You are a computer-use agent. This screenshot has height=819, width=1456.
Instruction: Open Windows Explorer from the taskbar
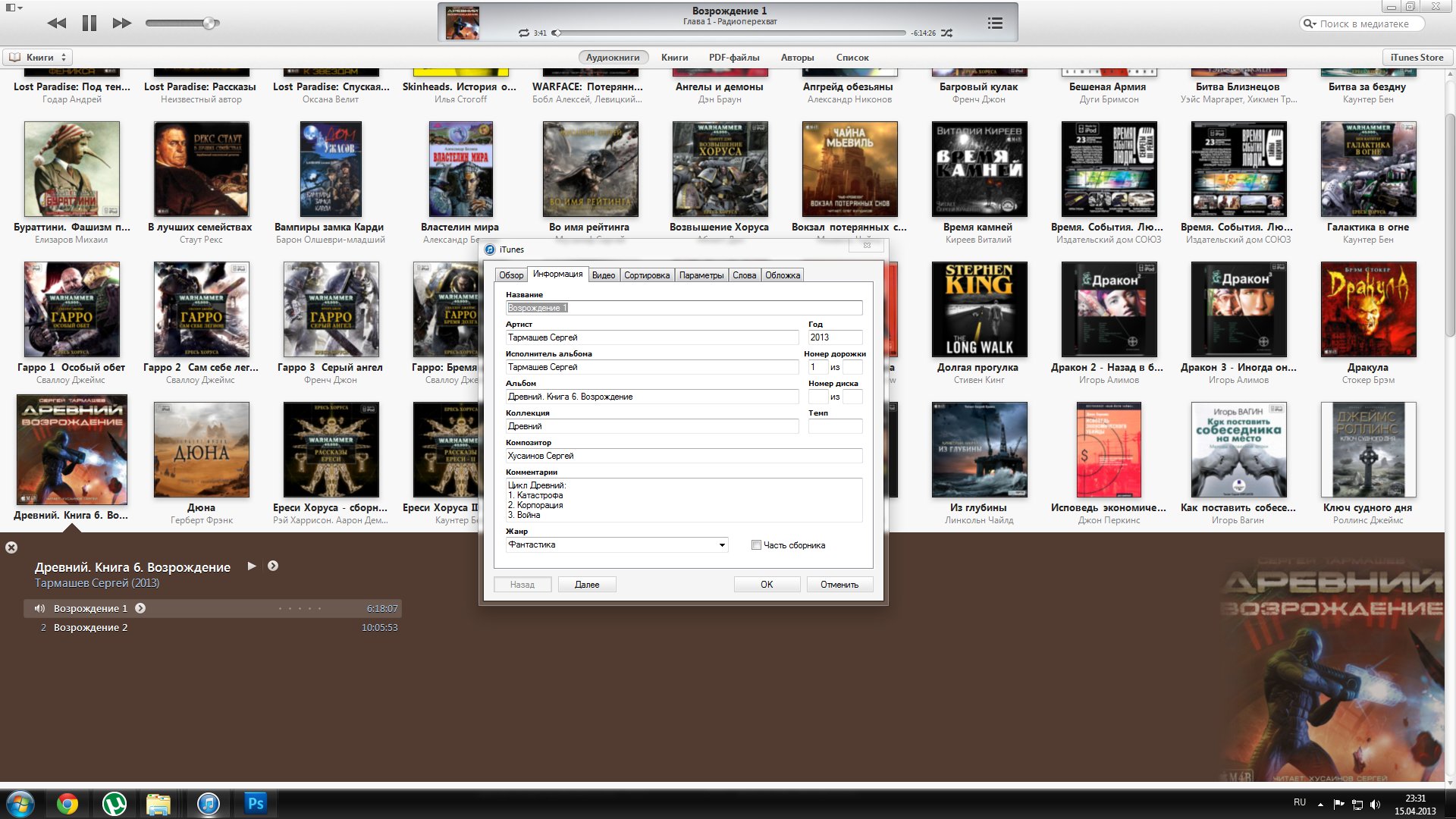tap(158, 804)
